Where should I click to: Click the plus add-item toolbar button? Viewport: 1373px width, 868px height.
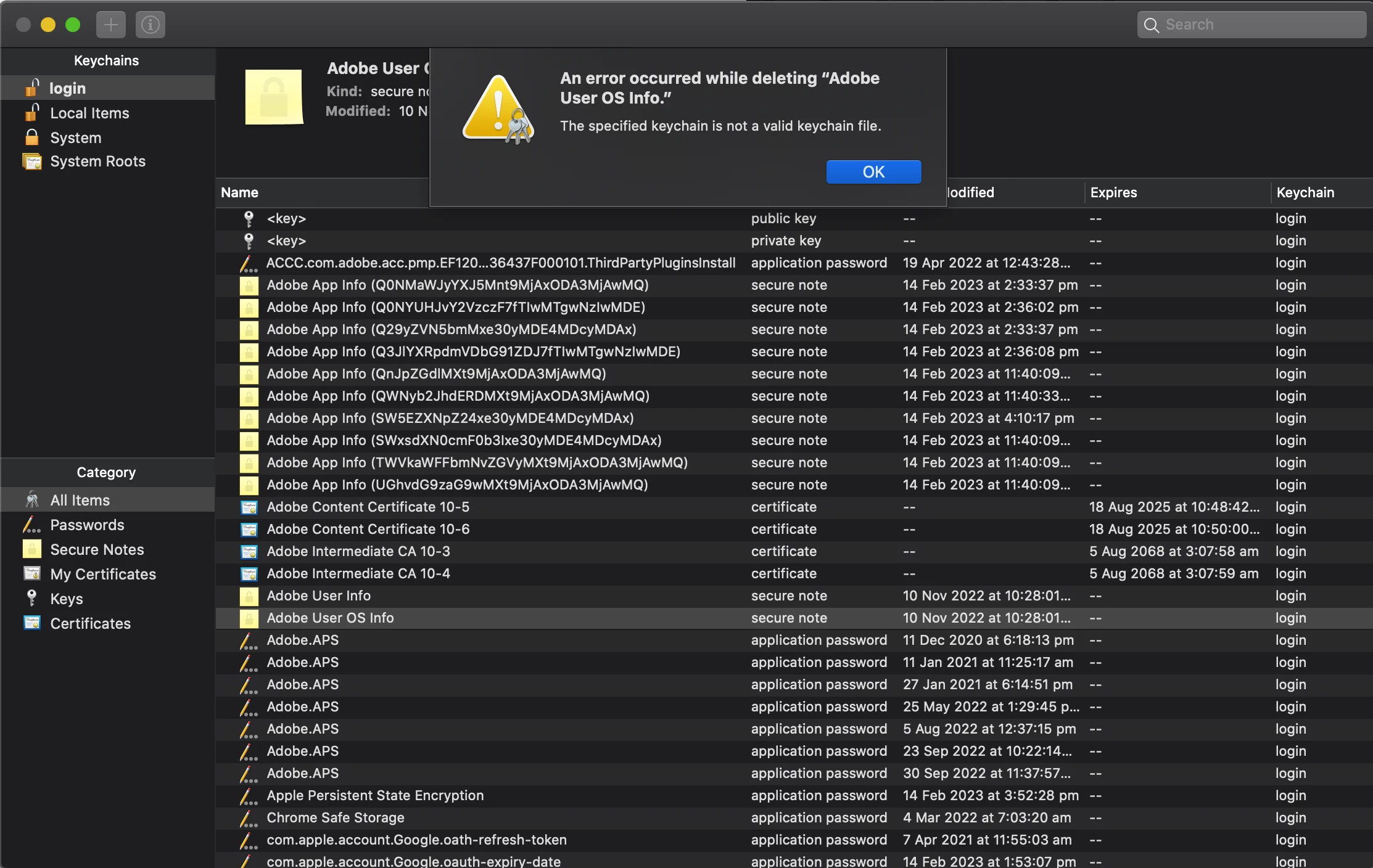click(111, 25)
